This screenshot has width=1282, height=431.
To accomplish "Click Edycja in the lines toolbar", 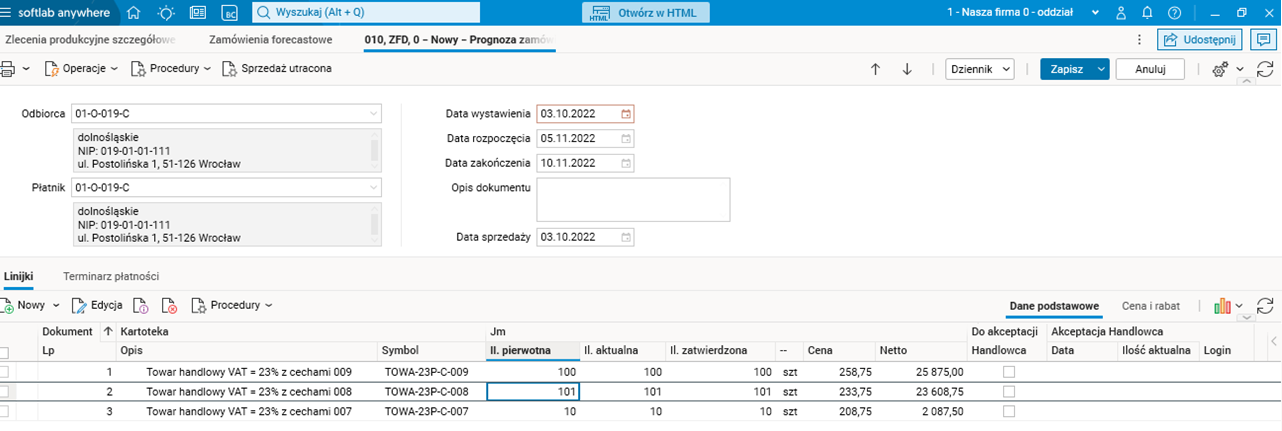I will [97, 305].
